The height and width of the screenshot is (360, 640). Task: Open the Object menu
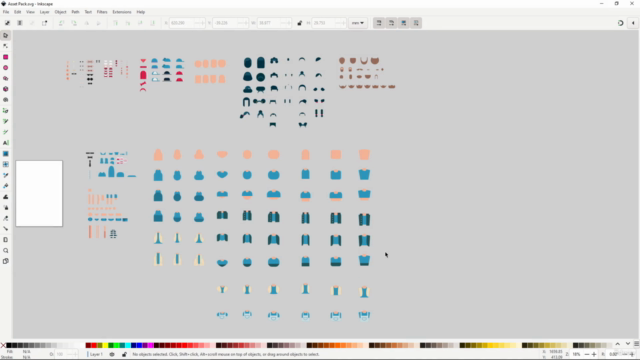[x=60, y=12]
